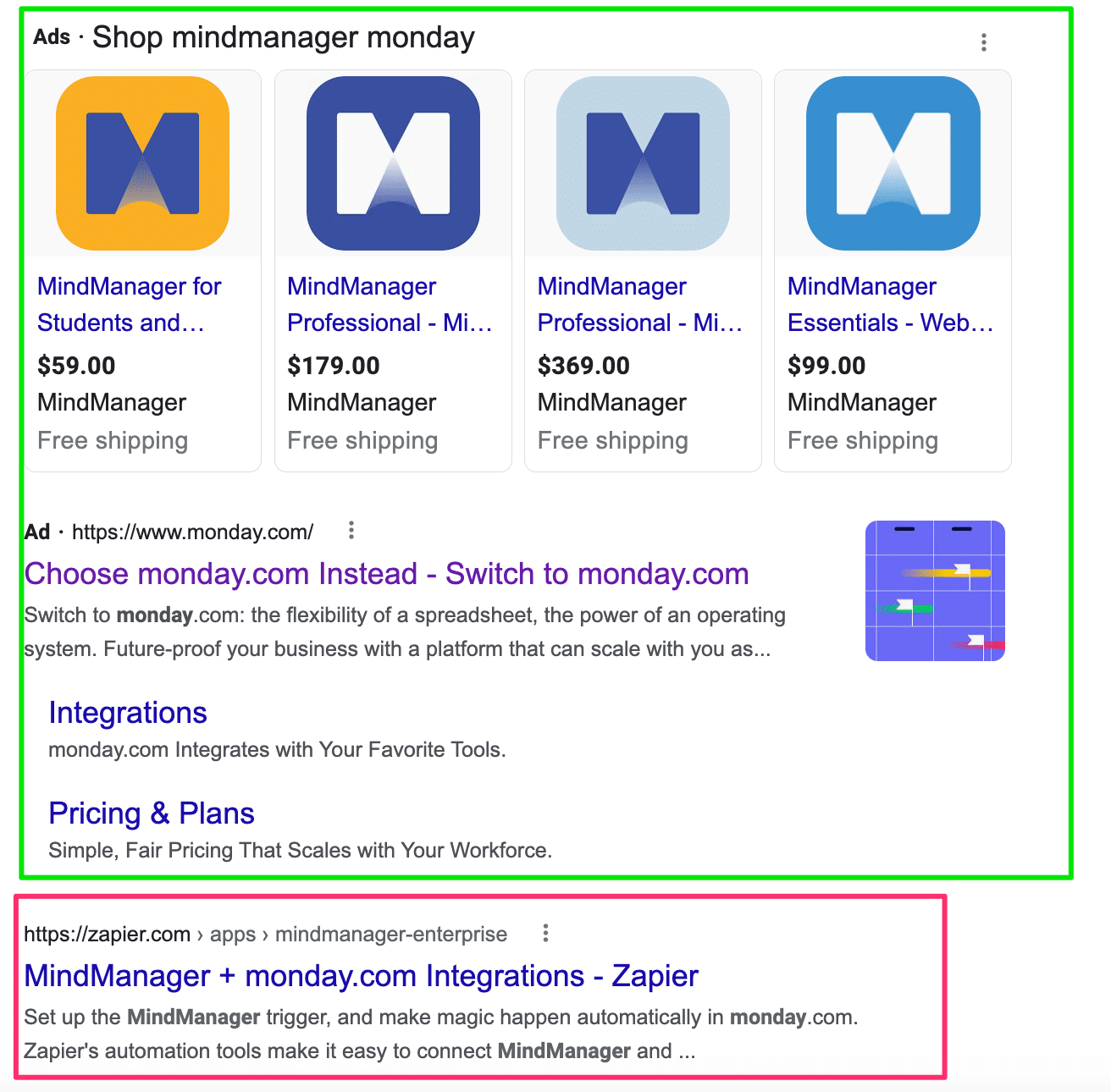Viewport: 1111px width, 1092px height.
Task: Click Free shipping under the $99.00 product
Action: coord(863,440)
